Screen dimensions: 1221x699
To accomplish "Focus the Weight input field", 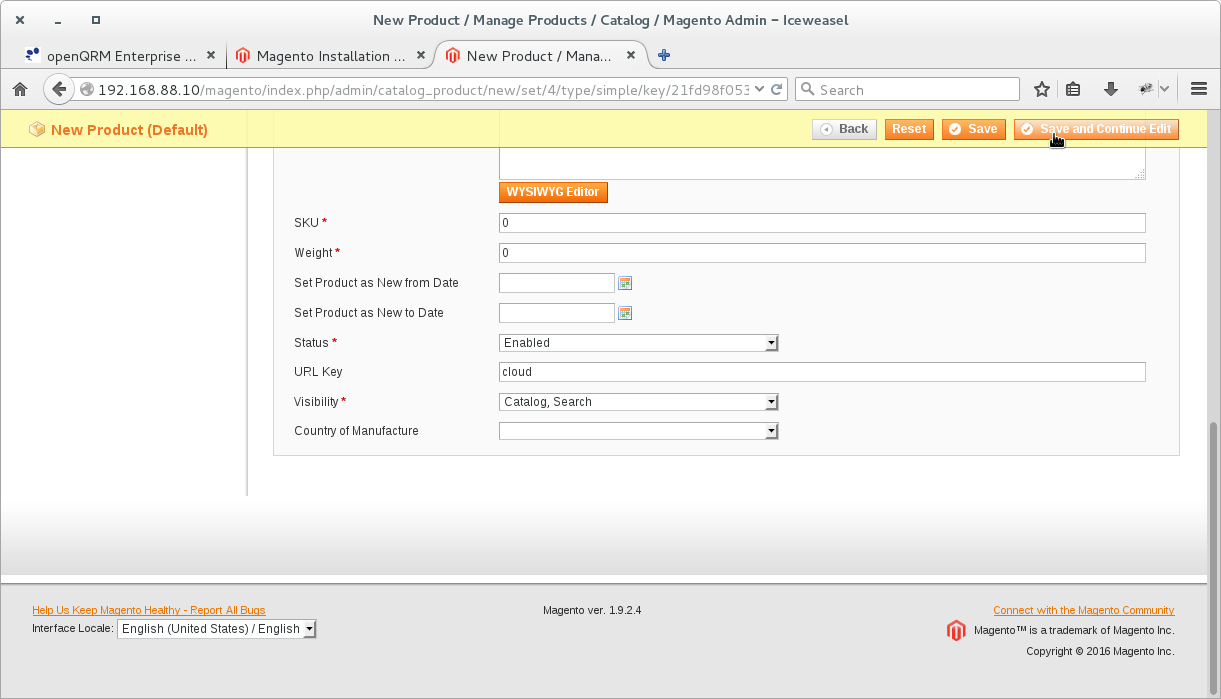I will pos(822,253).
